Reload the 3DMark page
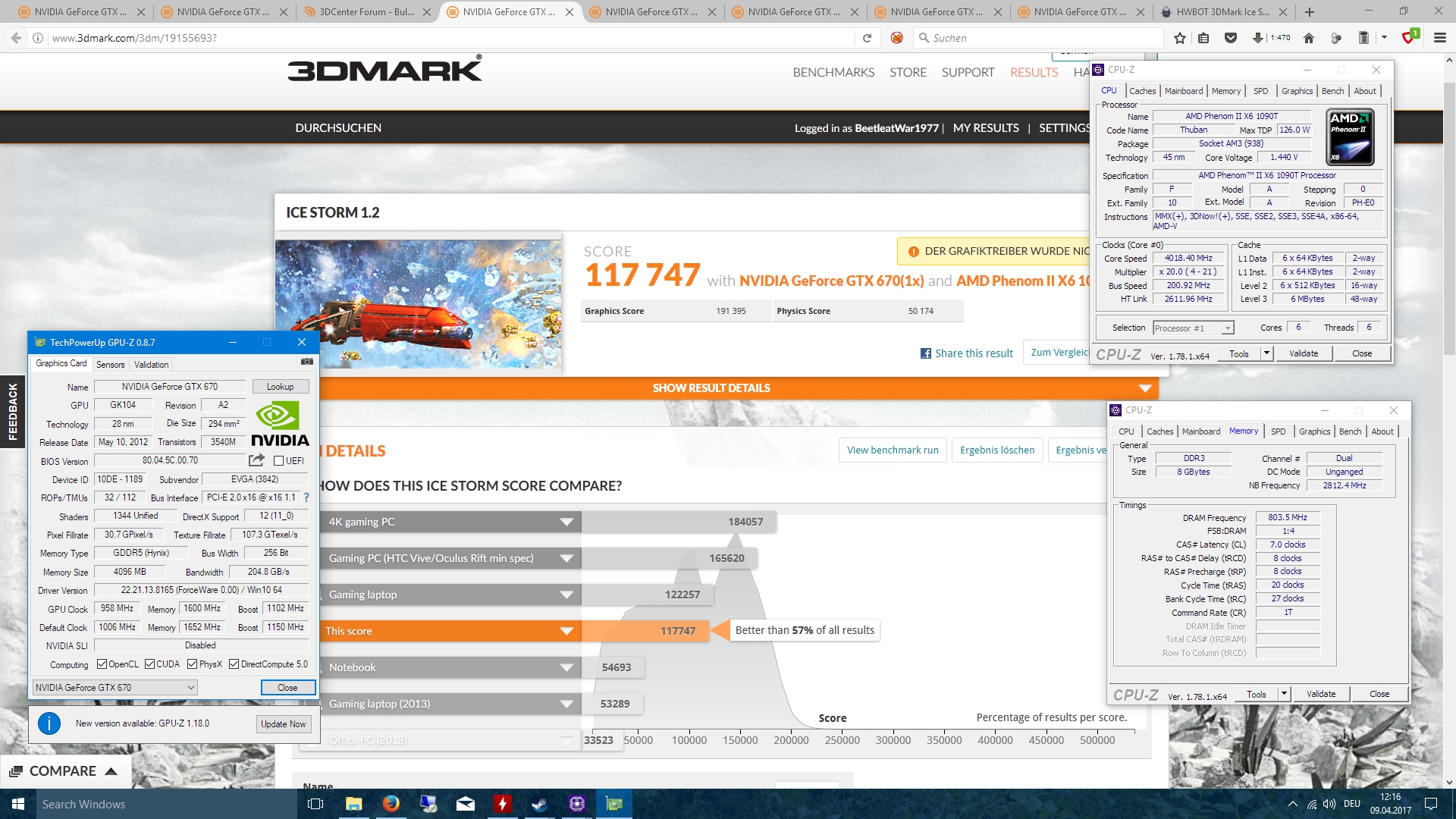Image resolution: width=1456 pixels, height=819 pixels. [867, 38]
